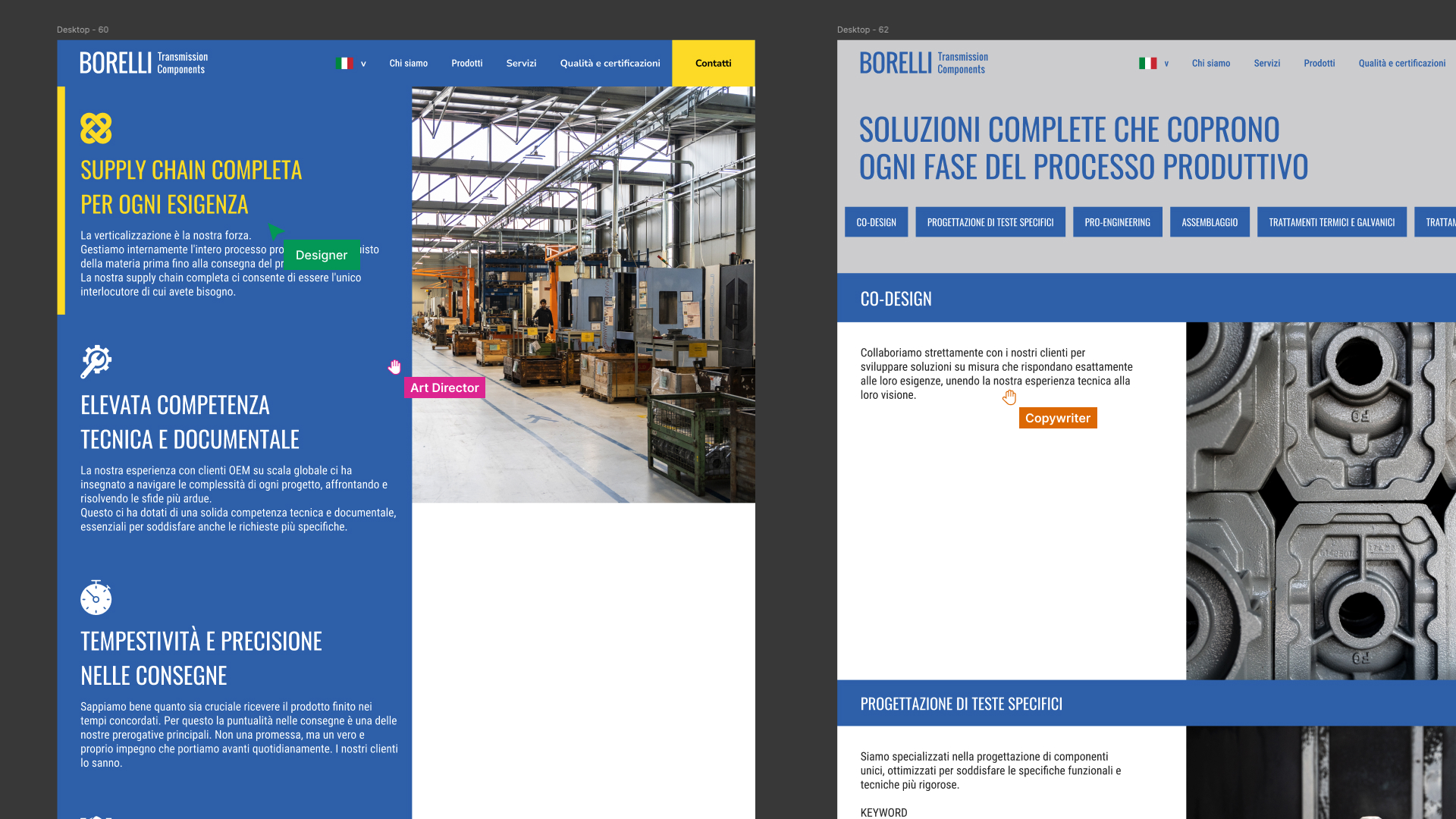Click the metal castings photo beside CO-DESIGN
Screen dimensions: 1456x819
[1321, 500]
